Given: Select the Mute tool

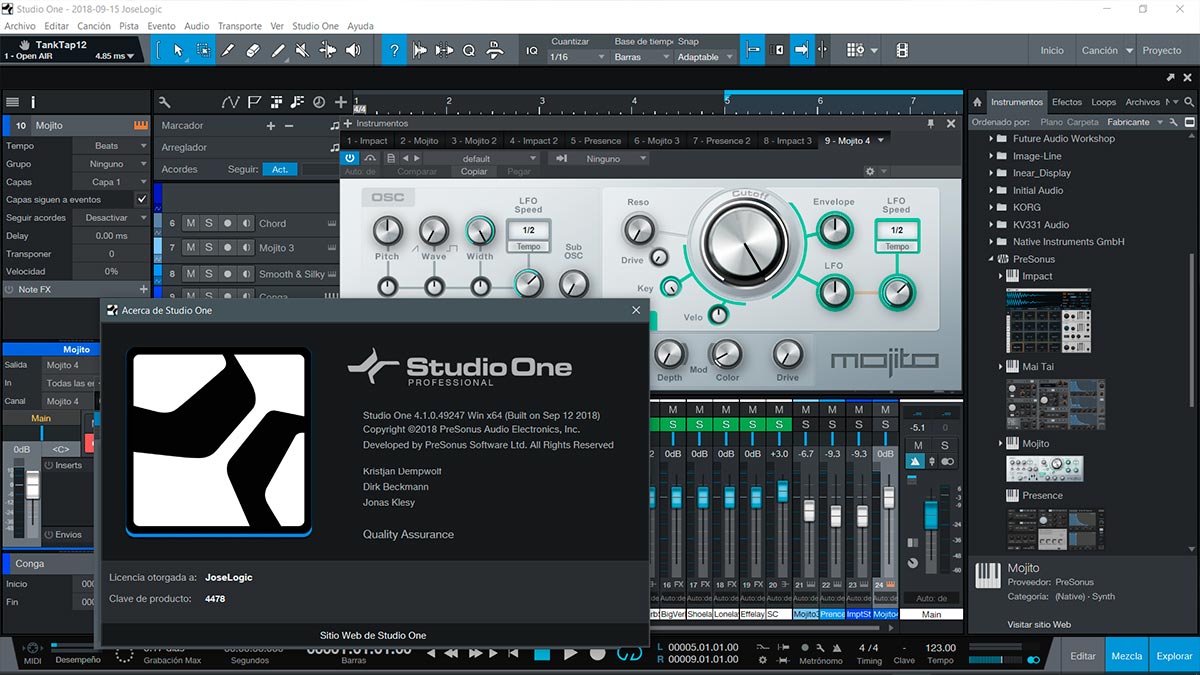Looking at the screenshot, I should 303,50.
